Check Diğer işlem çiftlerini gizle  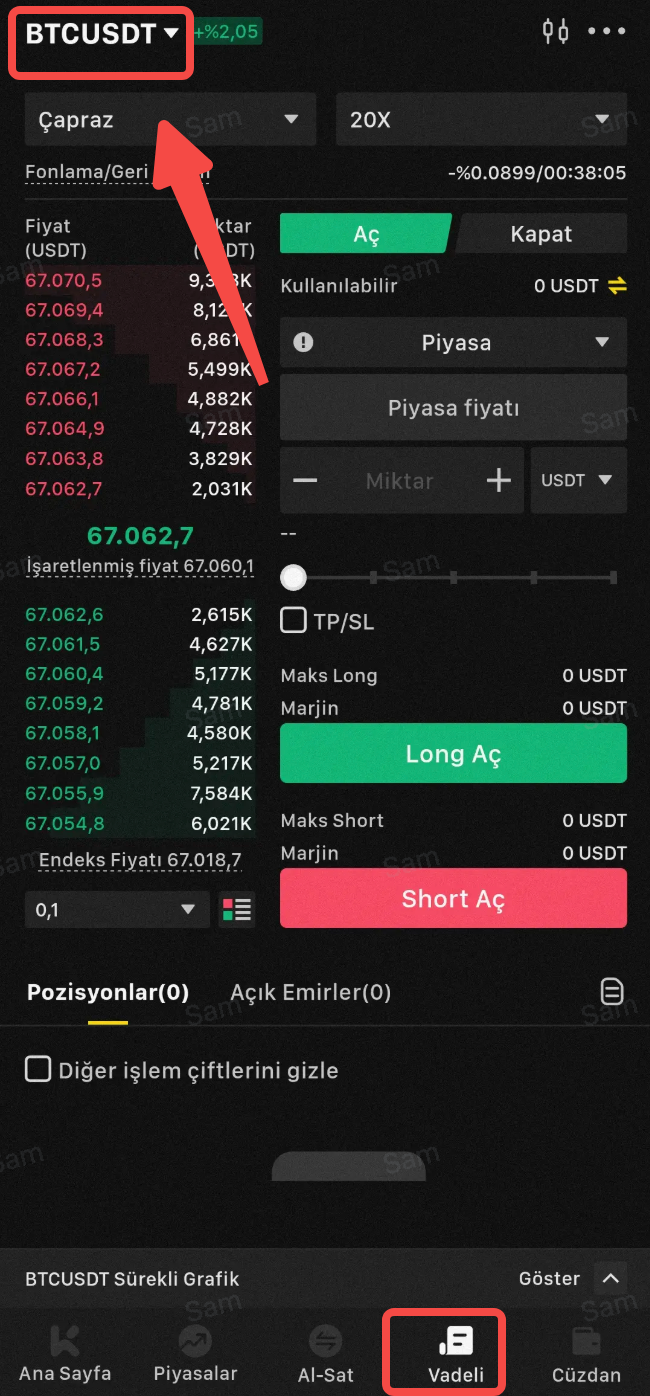(38, 1070)
